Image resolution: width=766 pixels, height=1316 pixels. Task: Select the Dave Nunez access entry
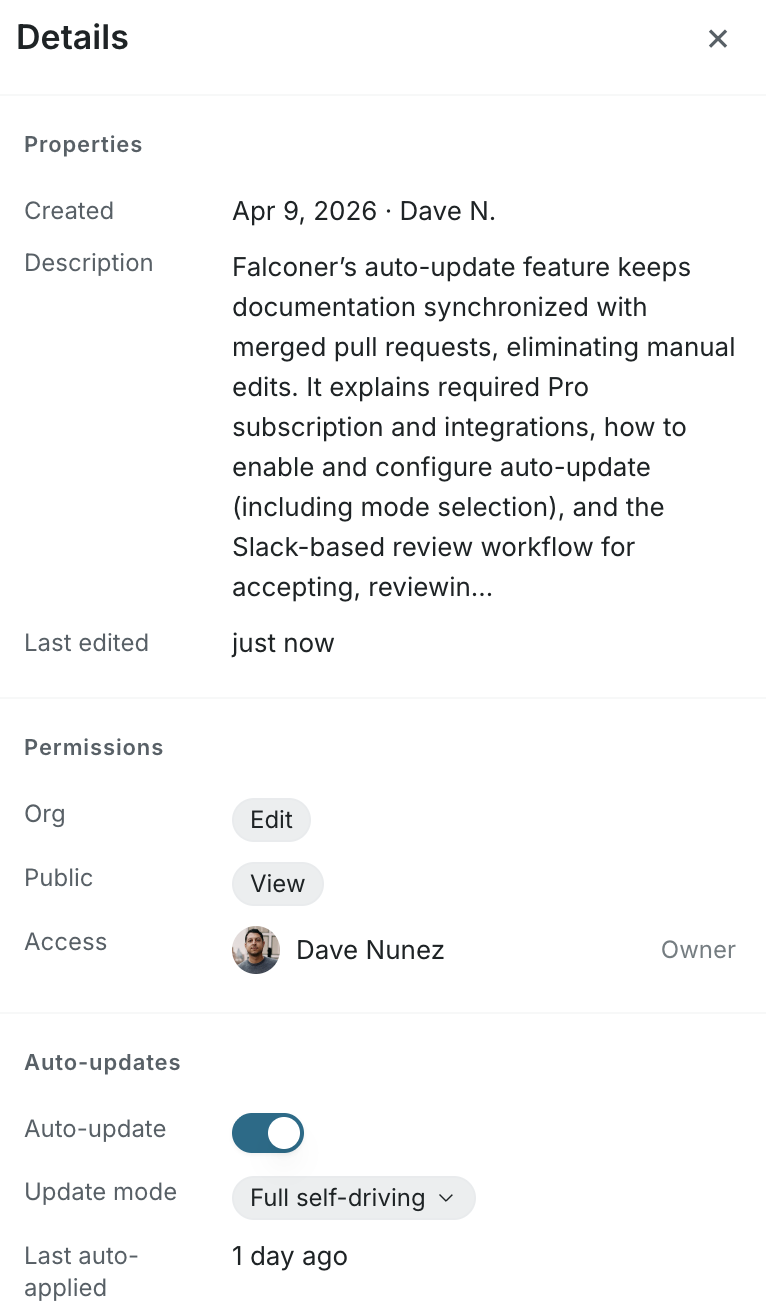click(484, 950)
